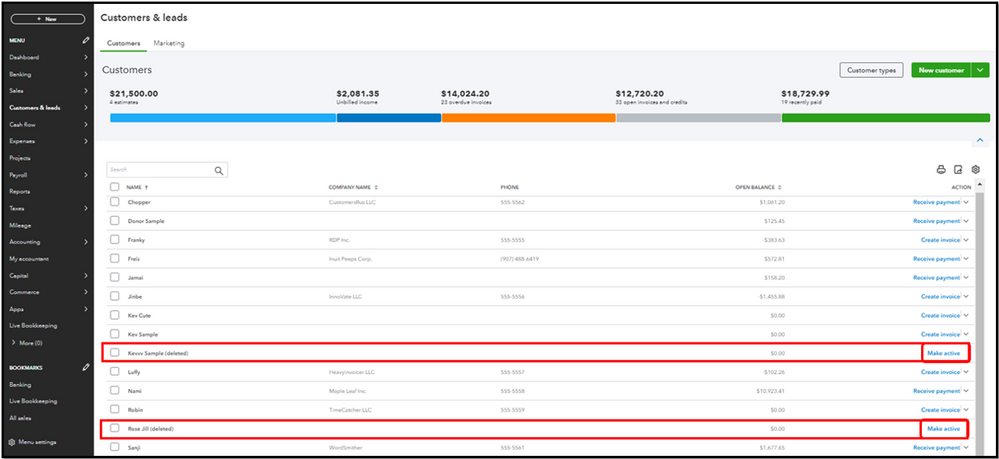Click the + New button
Screen dimensions: 999x459
pyautogui.click(x=48, y=19)
